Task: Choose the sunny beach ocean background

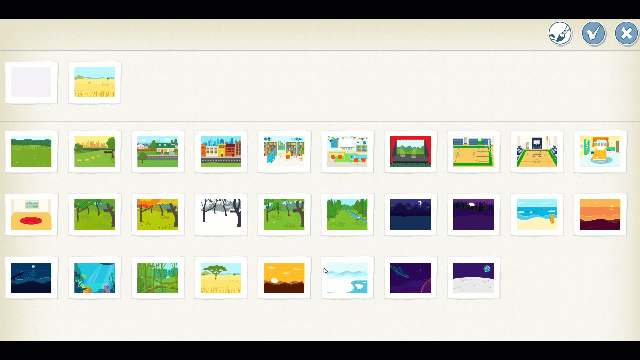Action: [x=537, y=215]
